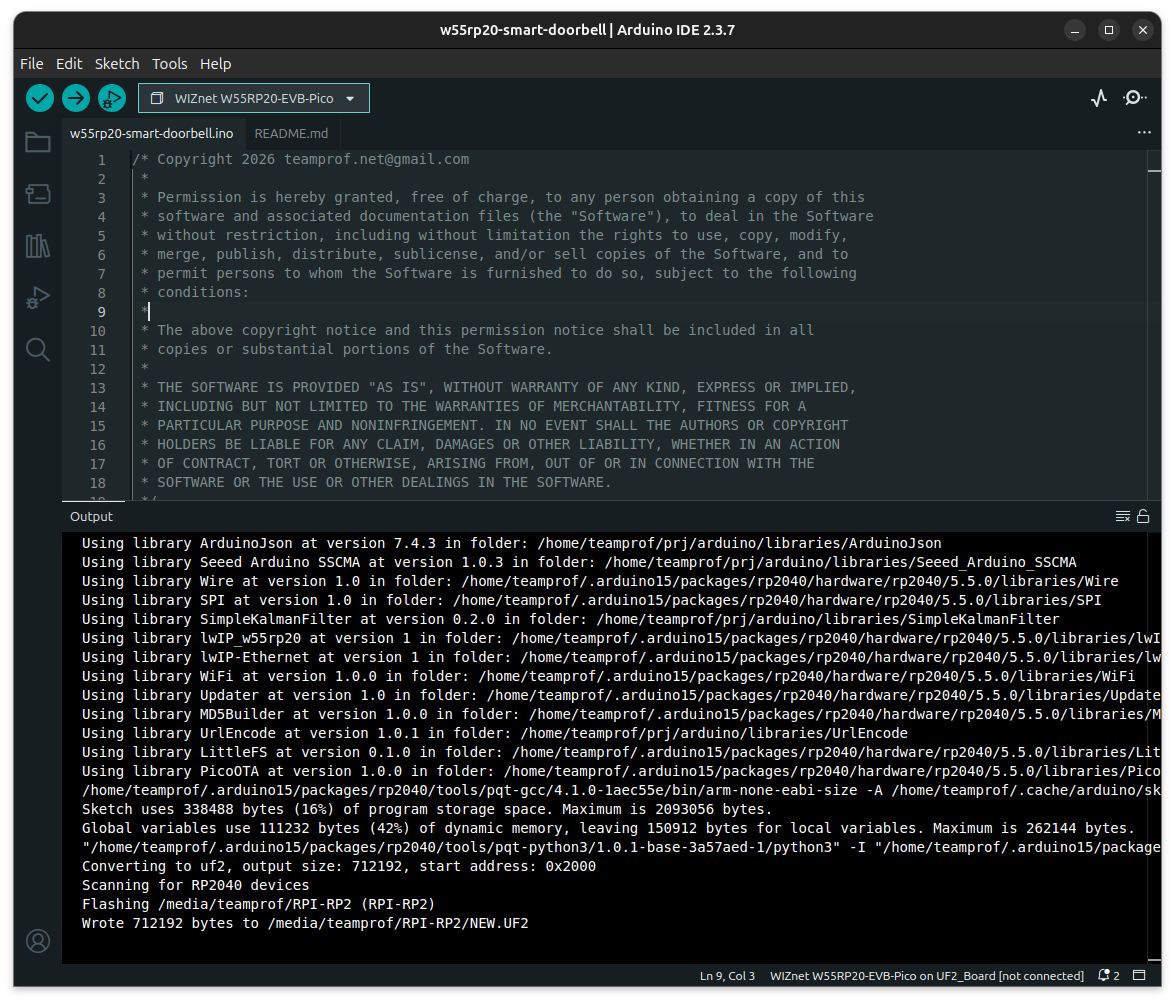Switch to the README.md tab
The width and height of the screenshot is (1175, 1003).
[x=291, y=133]
